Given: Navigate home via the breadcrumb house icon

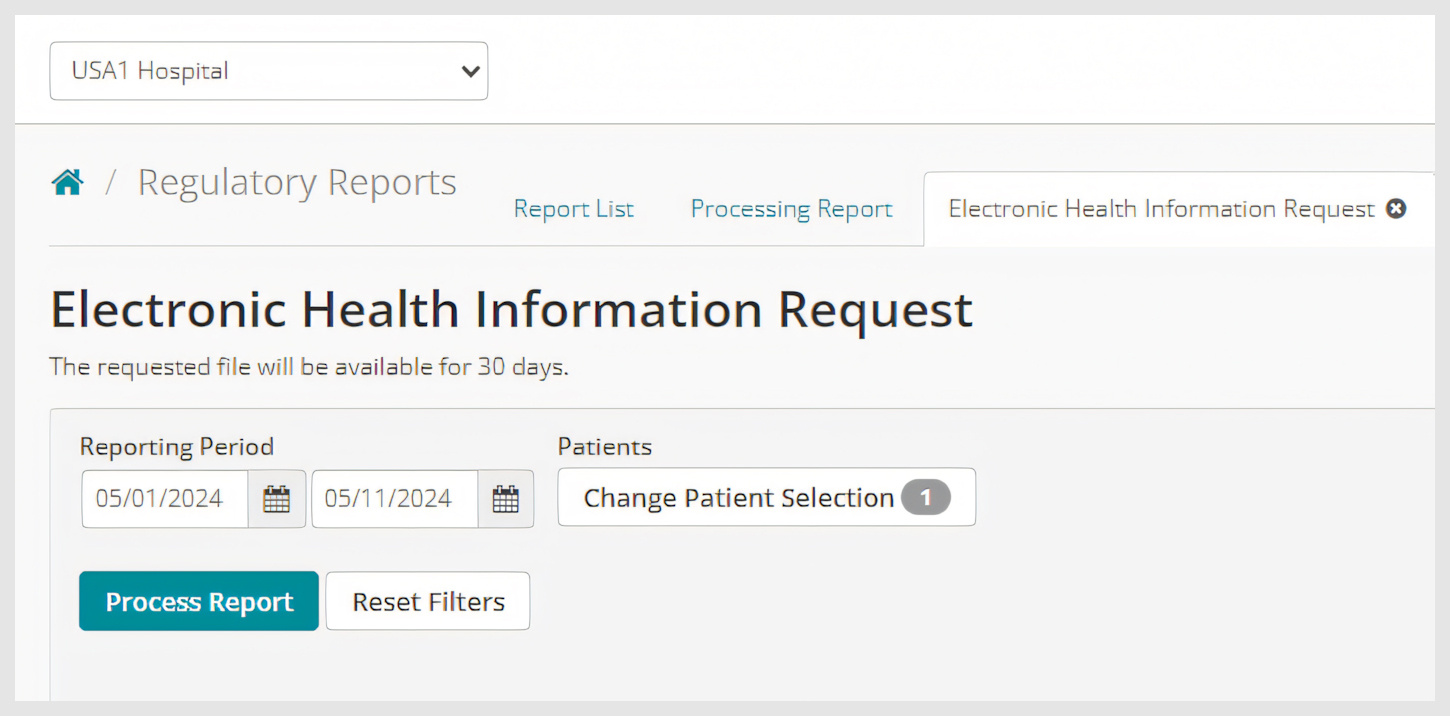Looking at the screenshot, I should (66, 180).
